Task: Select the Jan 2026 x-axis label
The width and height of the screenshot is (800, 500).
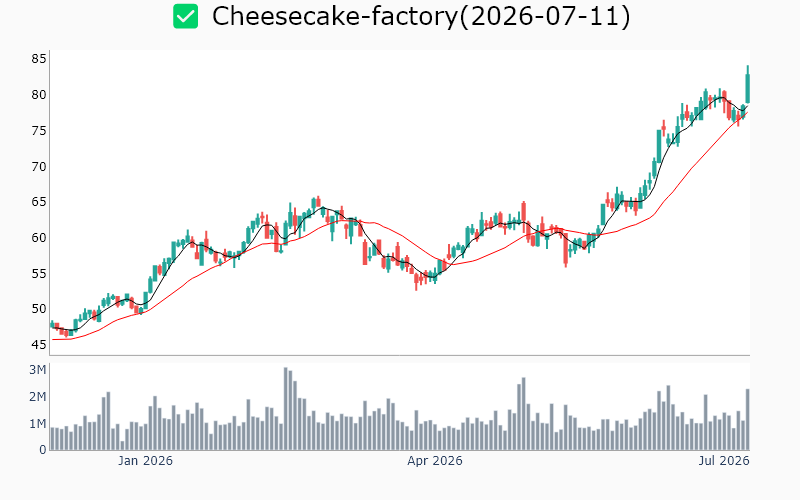Action: tap(145, 461)
